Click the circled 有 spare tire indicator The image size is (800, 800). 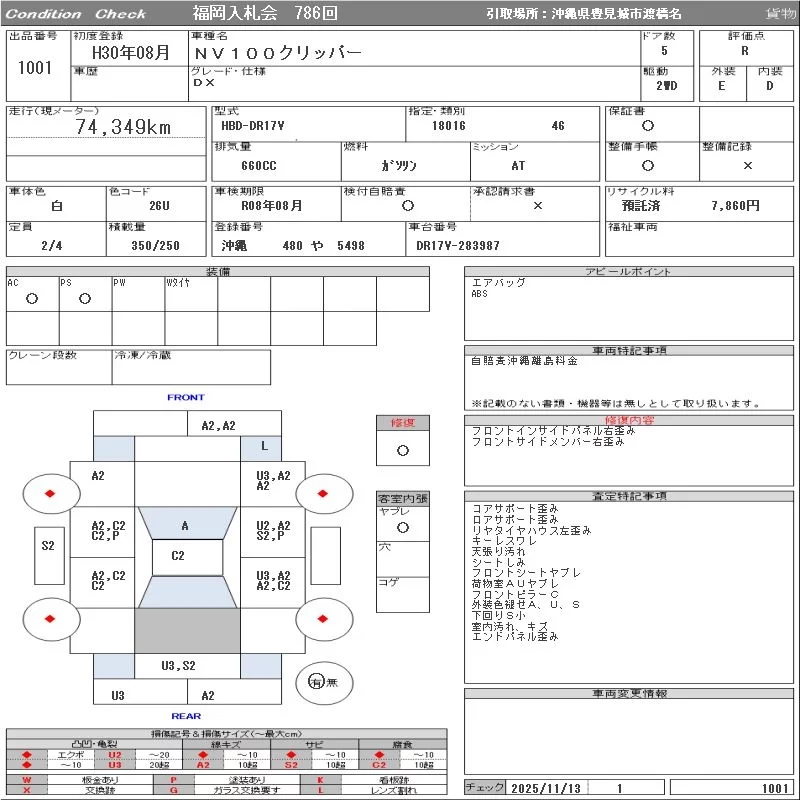tap(316, 682)
